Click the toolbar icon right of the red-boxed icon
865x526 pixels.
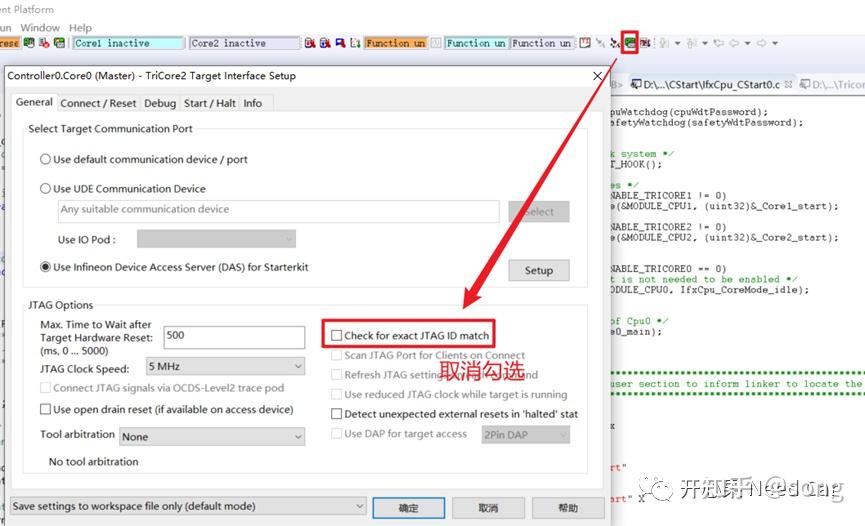click(x=645, y=42)
